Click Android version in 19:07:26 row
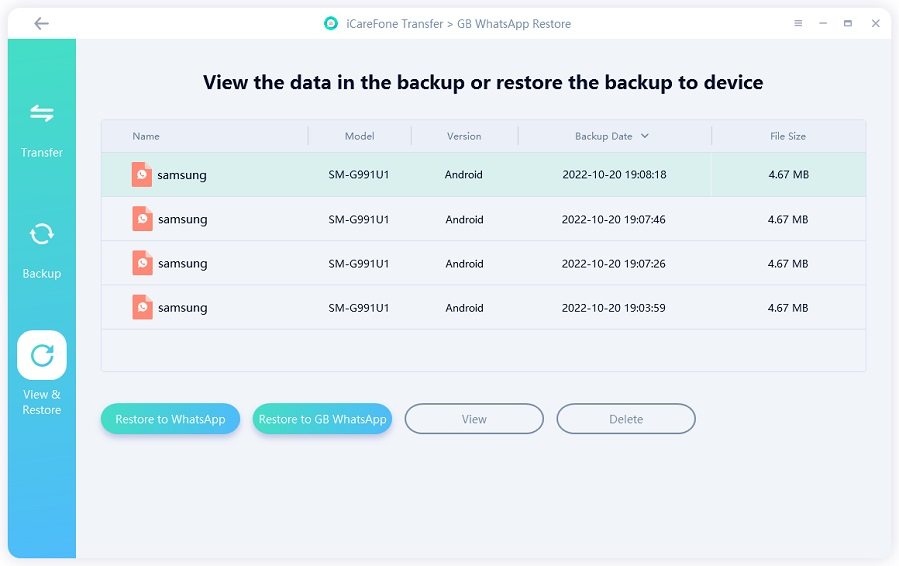 (x=464, y=263)
